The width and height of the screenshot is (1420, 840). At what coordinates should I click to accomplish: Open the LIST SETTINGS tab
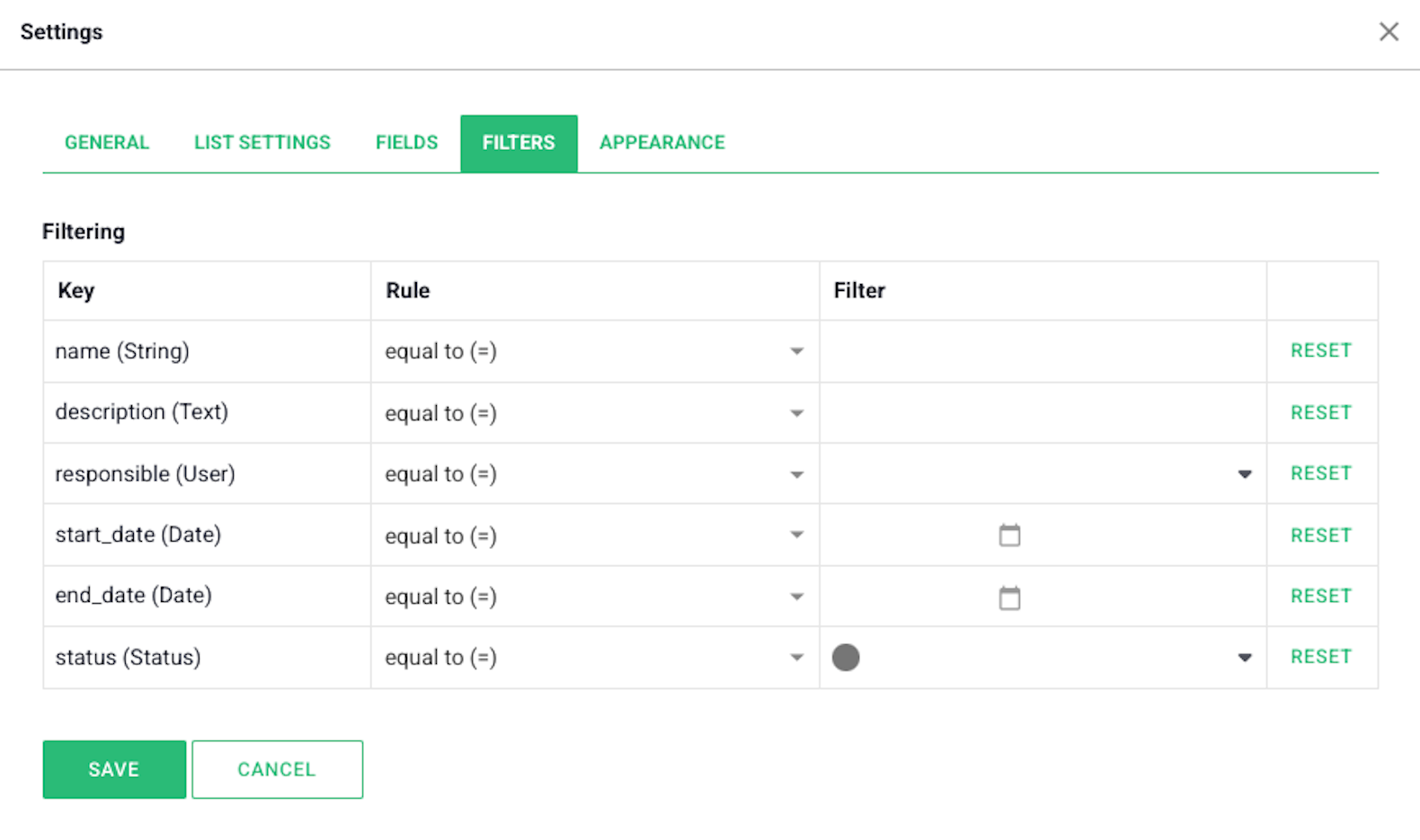tap(262, 143)
